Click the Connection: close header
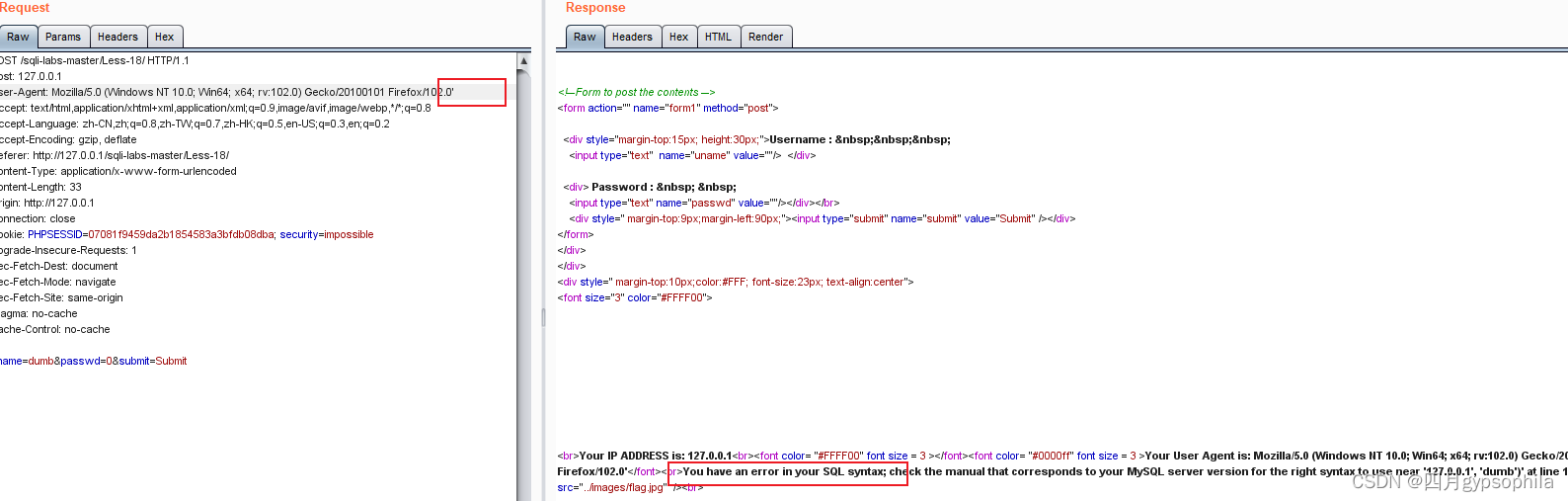 point(38,218)
